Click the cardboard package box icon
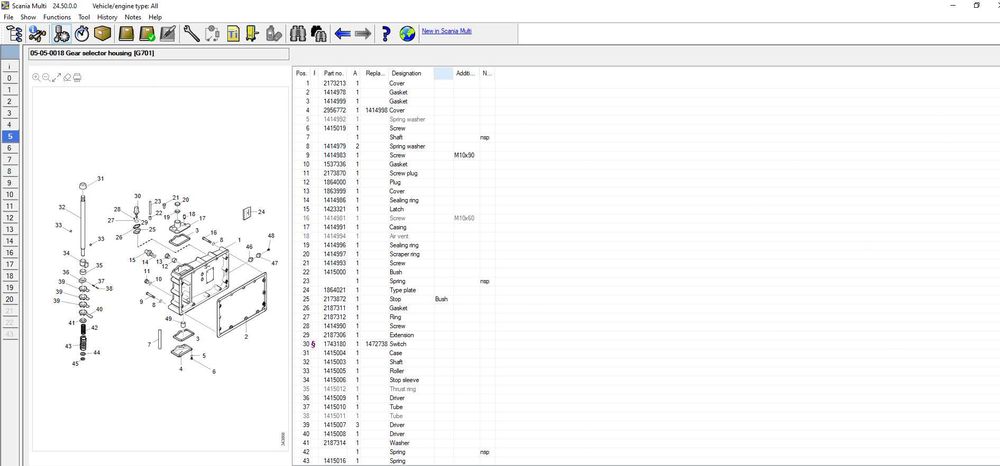Image resolution: width=1000 pixels, height=466 pixels. pyautogui.click(x=102, y=33)
